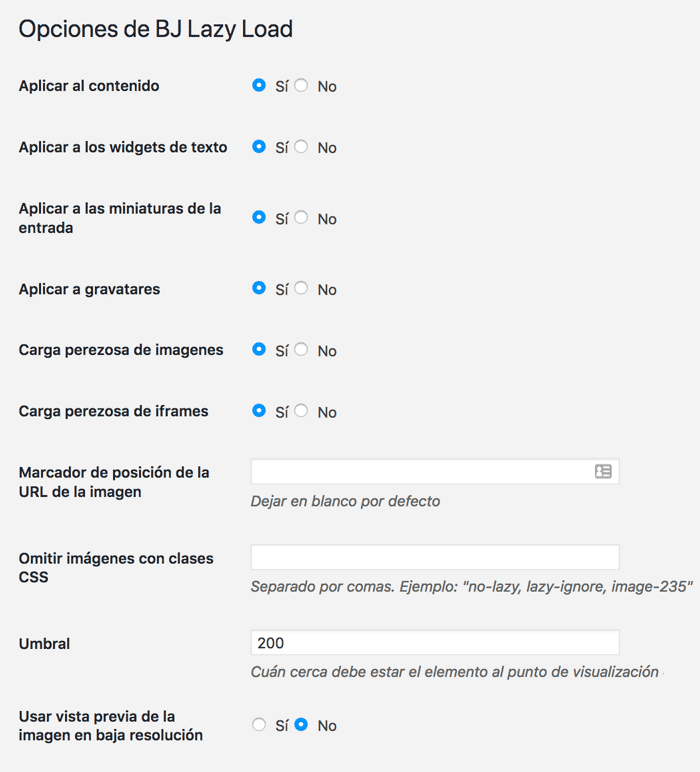Screen dimensions: 700x772
Task: Enable Aplicar a gravatares with Sí
Action: pyautogui.click(x=259, y=288)
